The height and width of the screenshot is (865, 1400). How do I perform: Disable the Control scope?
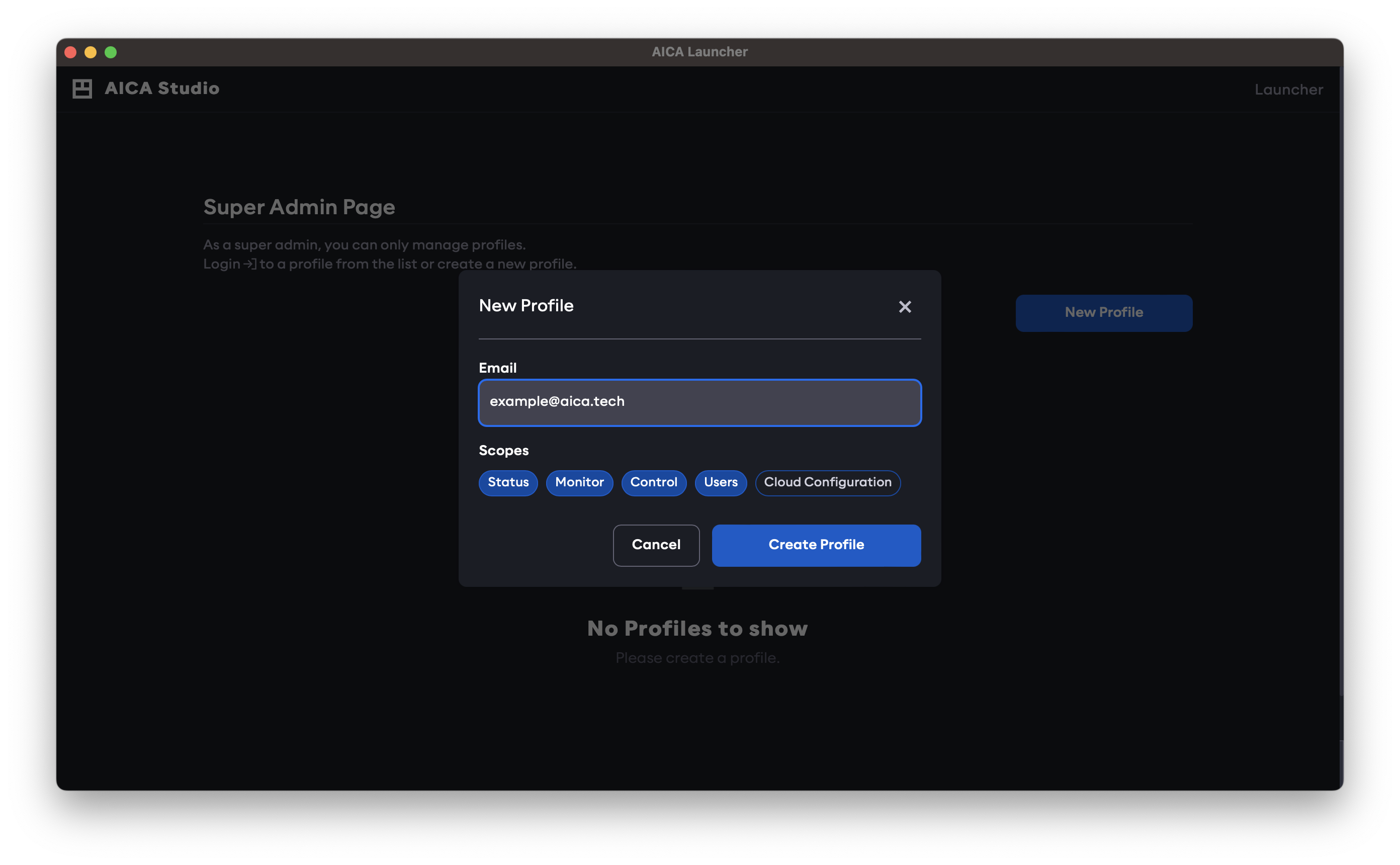pos(654,482)
